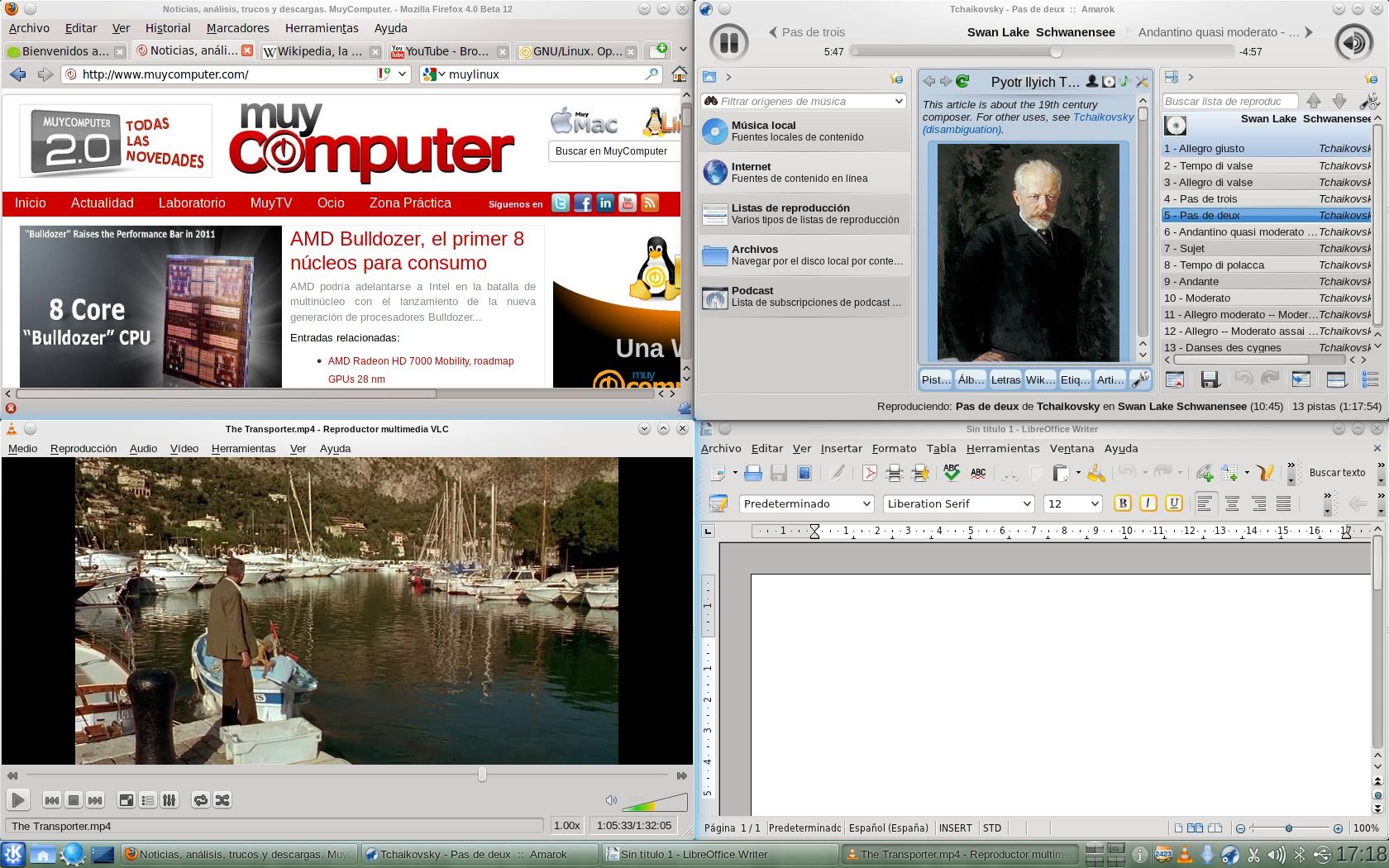The width and height of the screenshot is (1389, 868).
Task: Click the VLC video seek slider handle
Action: click(482, 775)
